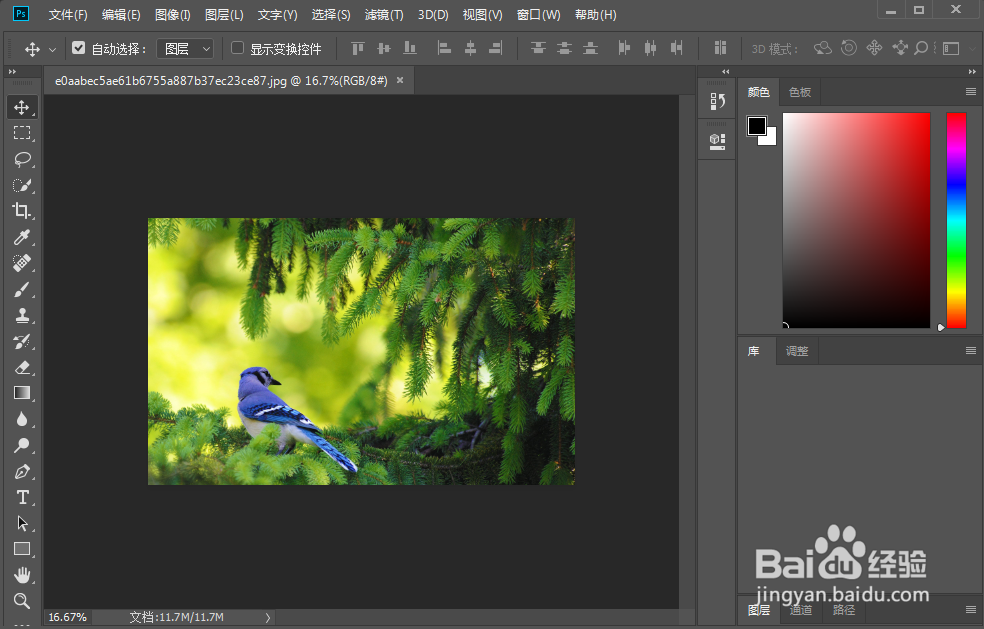Screen dimensions: 984x629
Task: Uncheck the 自动选择 checkbox
Action: (x=78, y=48)
